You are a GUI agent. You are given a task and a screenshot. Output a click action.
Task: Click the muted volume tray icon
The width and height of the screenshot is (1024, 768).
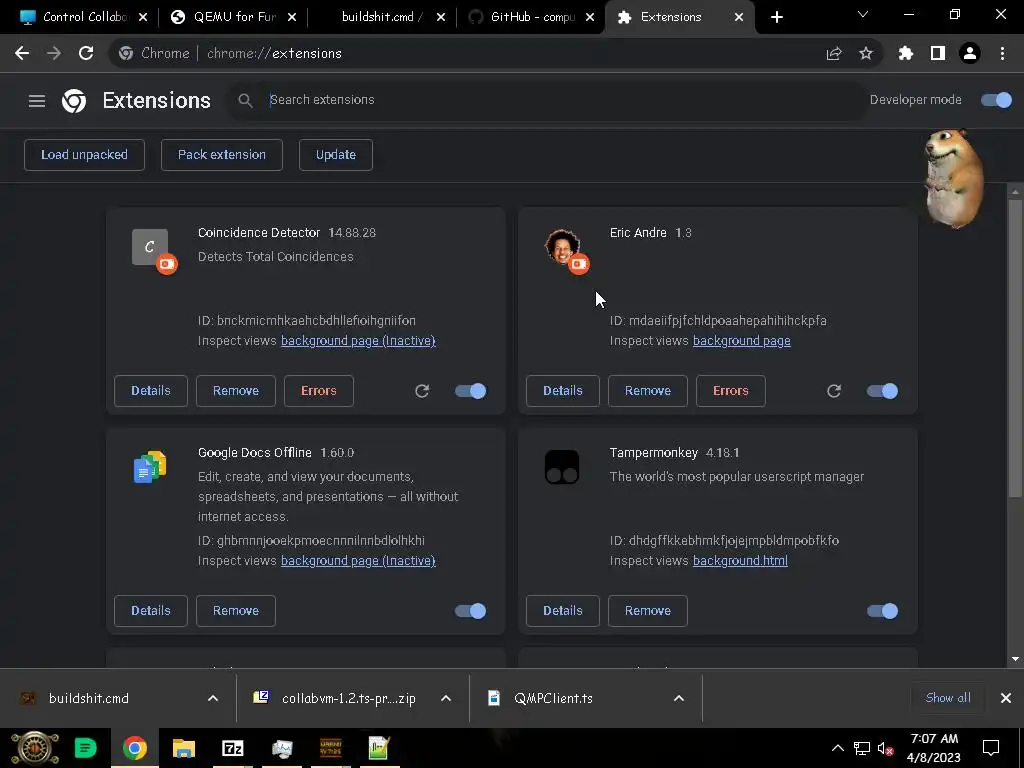pyautogui.click(x=886, y=748)
